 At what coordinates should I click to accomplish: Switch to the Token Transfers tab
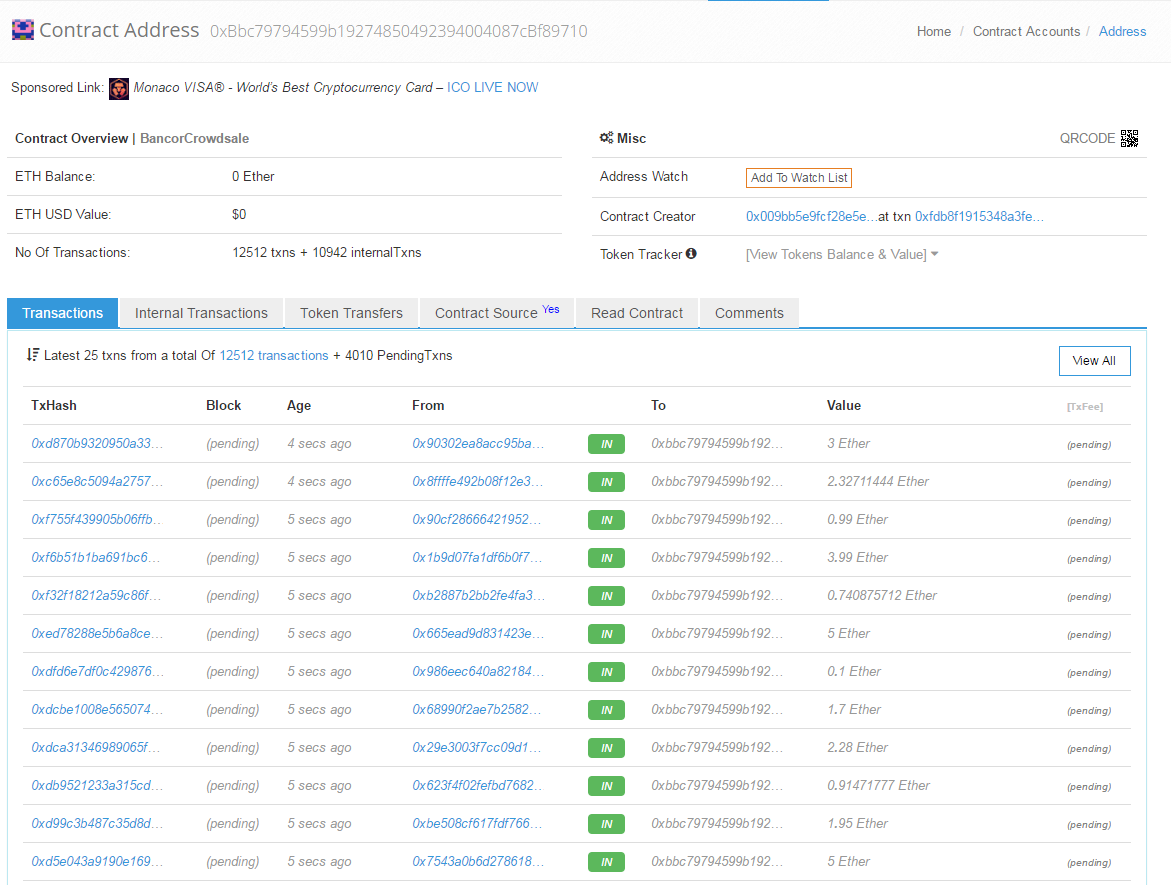click(x=351, y=313)
